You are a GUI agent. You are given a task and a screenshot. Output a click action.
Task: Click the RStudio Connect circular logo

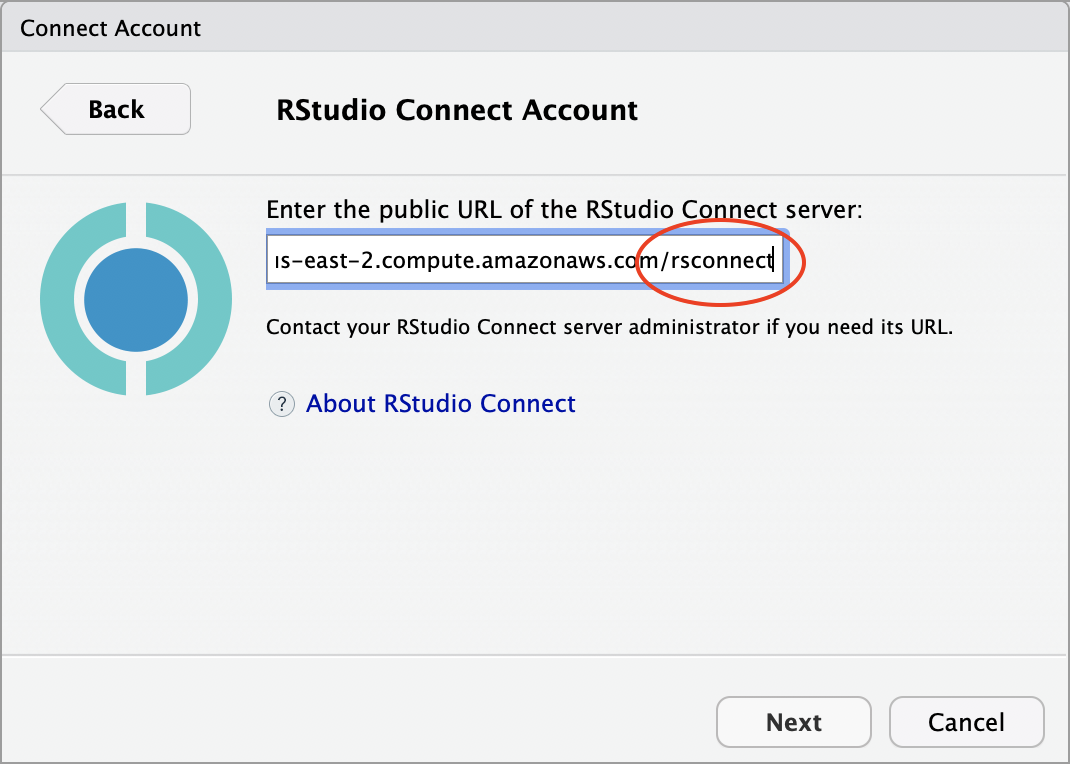(x=136, y=299)
